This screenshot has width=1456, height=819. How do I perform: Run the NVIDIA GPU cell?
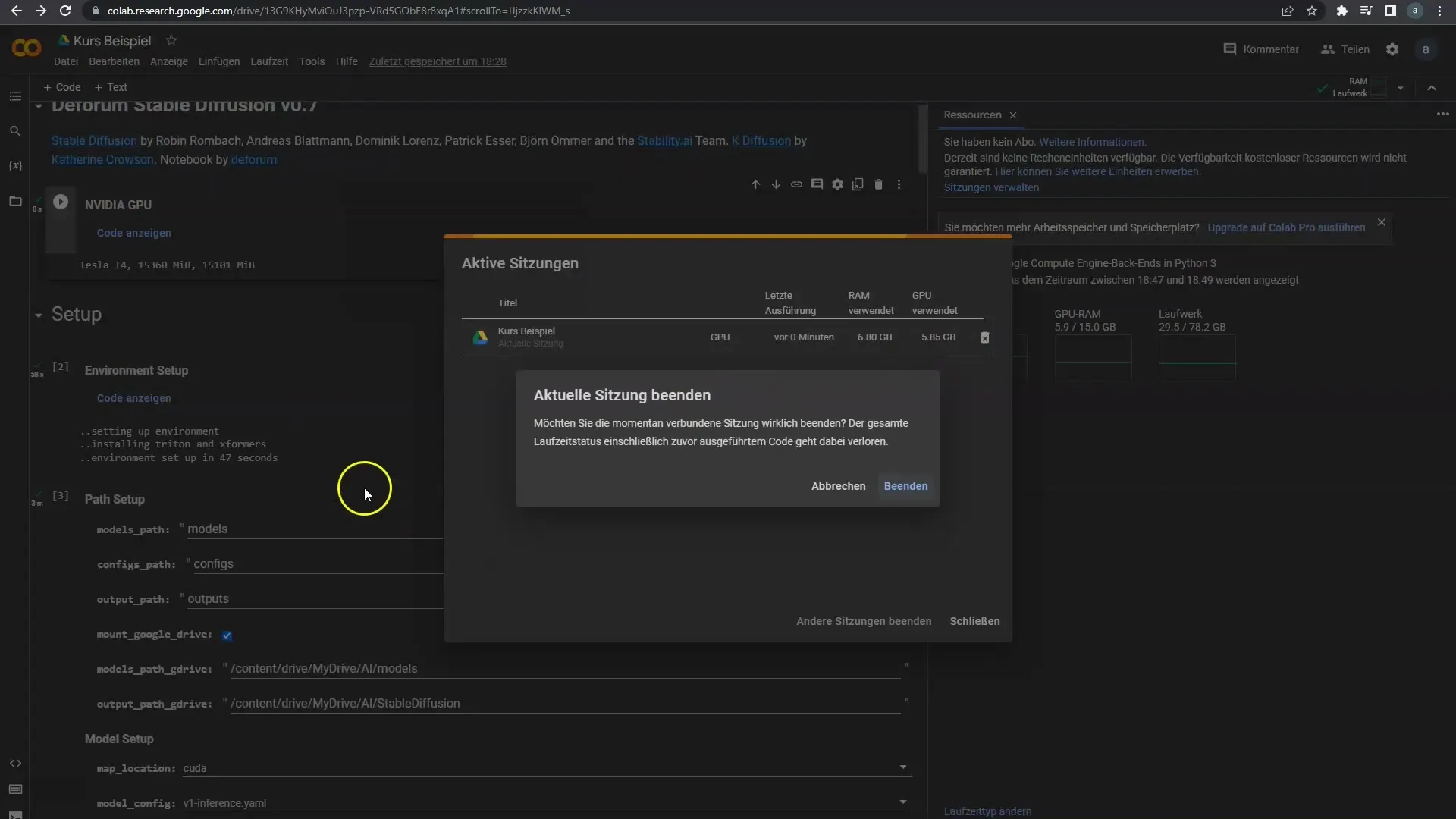click(61, 202)
